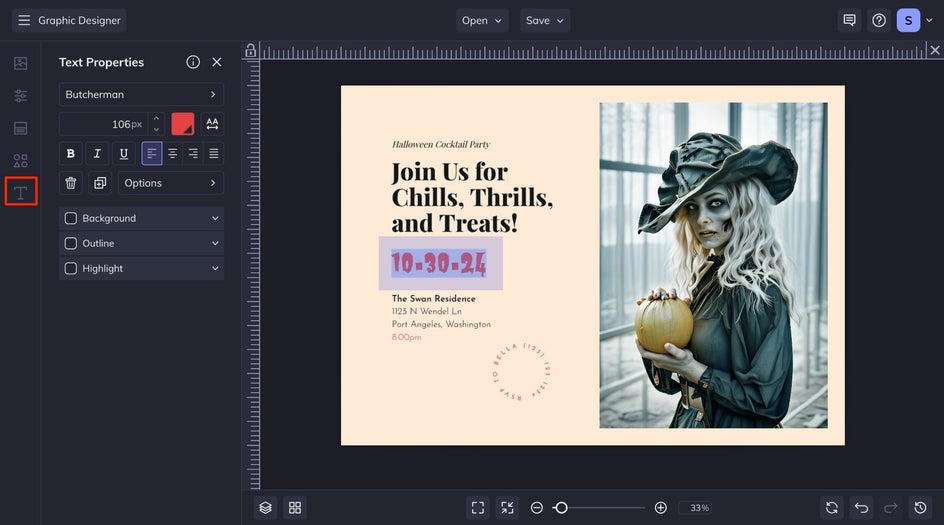Select the Halloween Cocktail Party text

pyautogui.click(x=441, y=144)
